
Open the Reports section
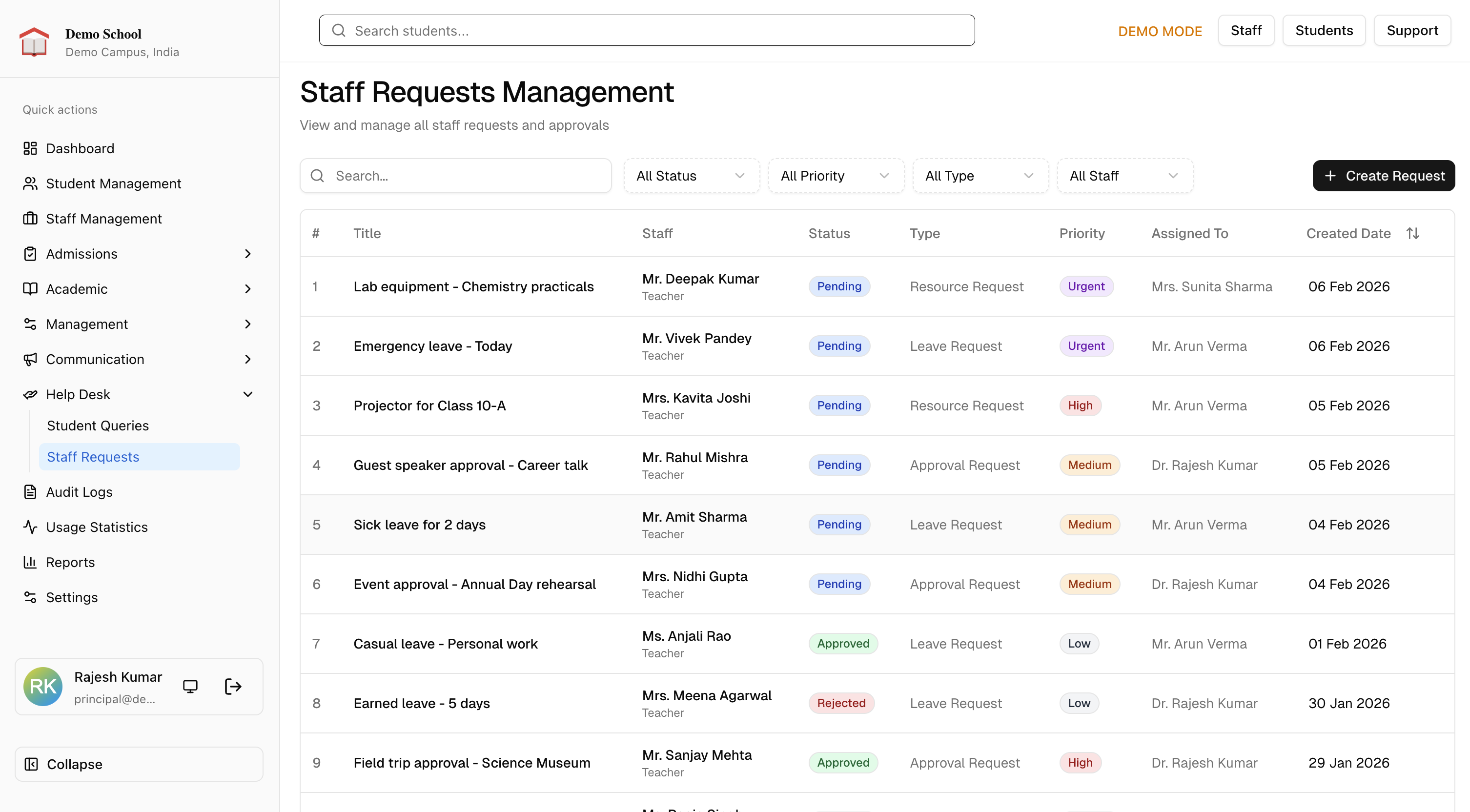pyautogui.click(x=70, y=562)
